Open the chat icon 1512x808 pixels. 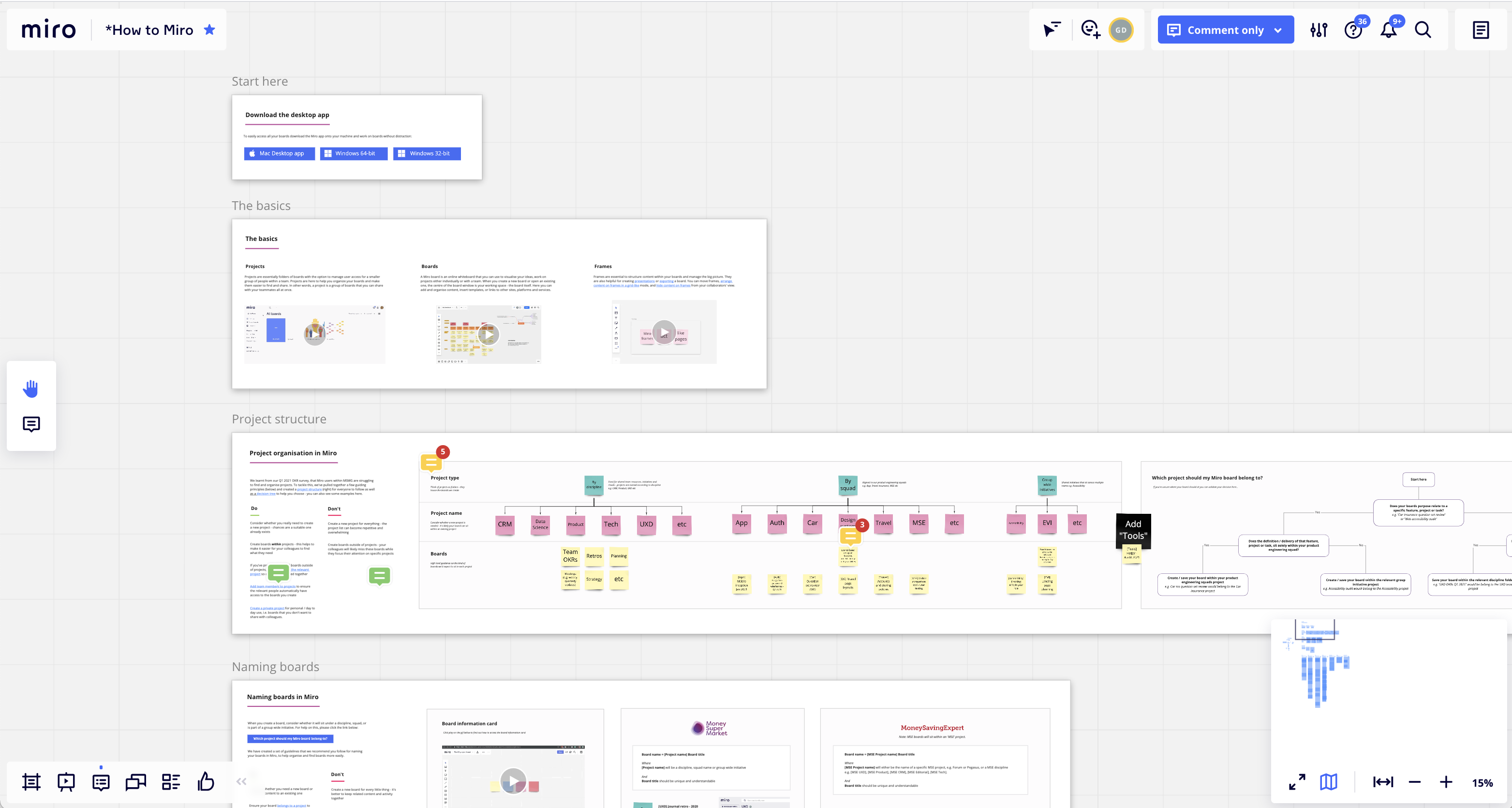tap(135, 782)
